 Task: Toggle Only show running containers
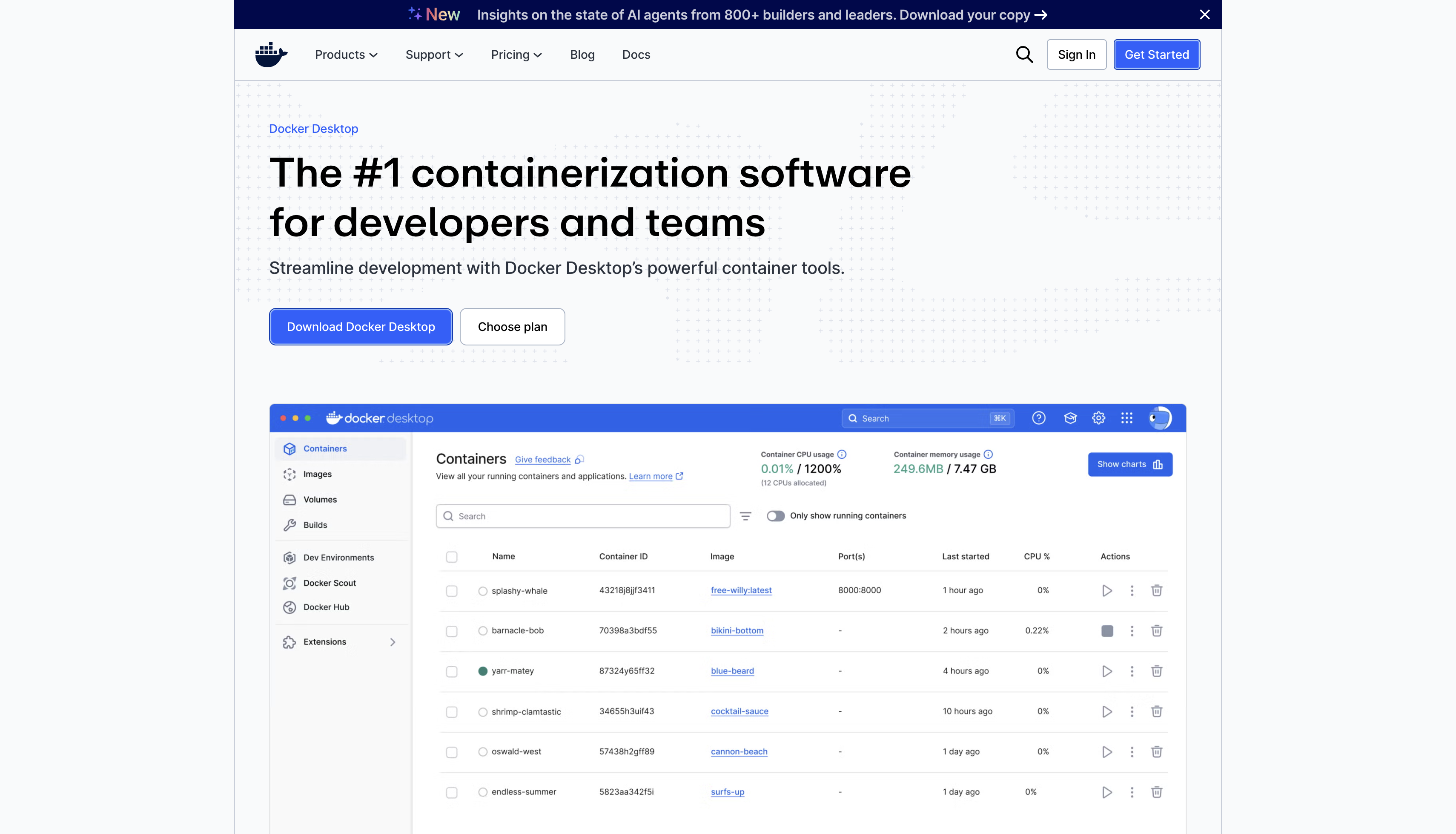(776, 516)
